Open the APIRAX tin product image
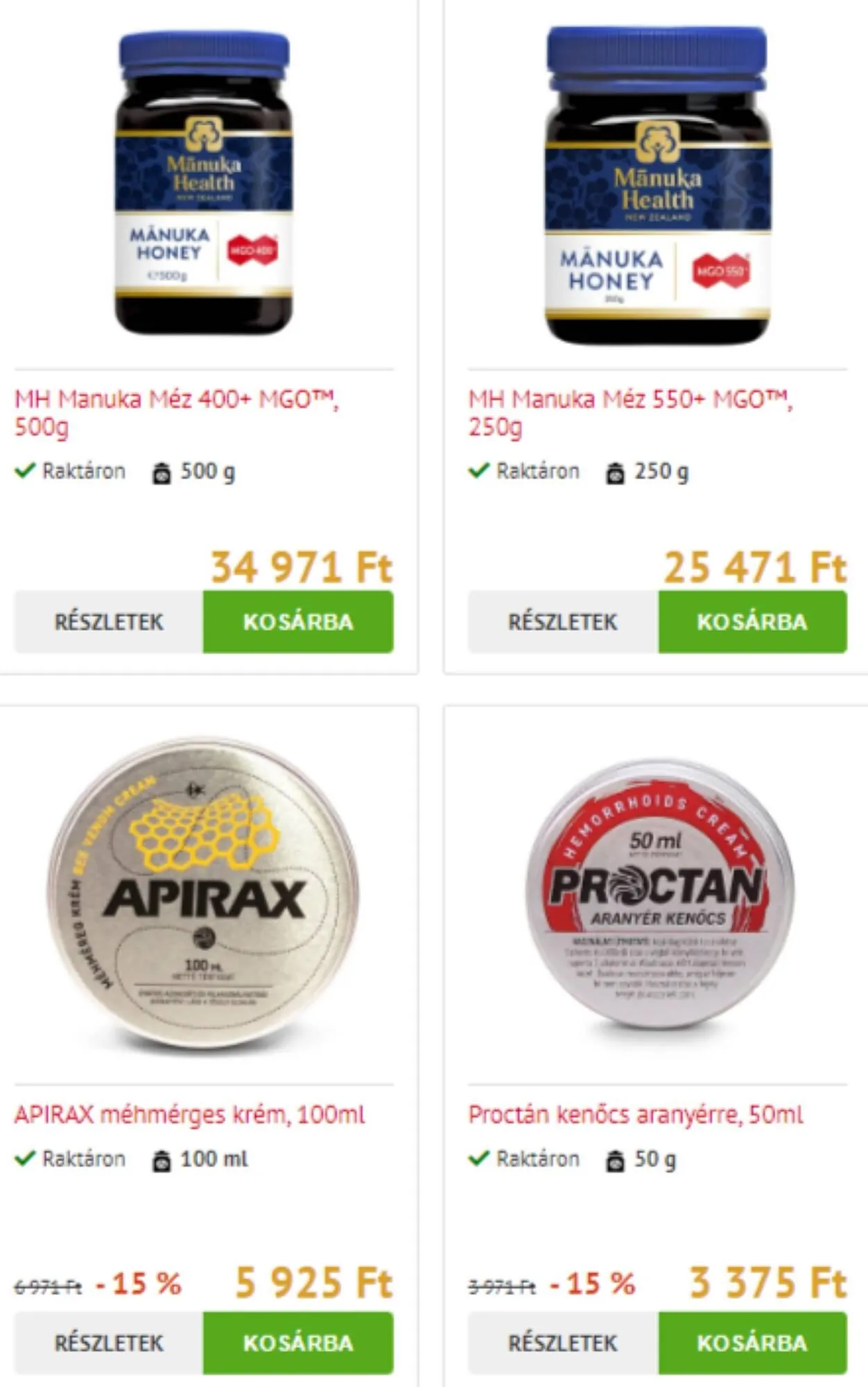Image resolution: width=868 pixels, height=1387 pixels. (203, 893)
